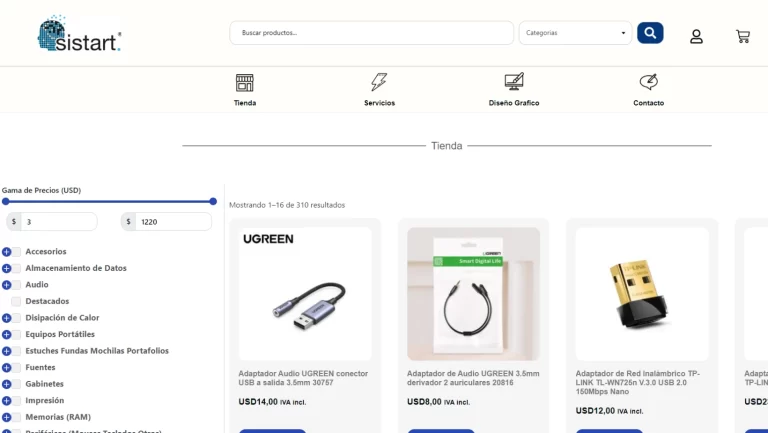The image size is (768, 433).
Task: Expand Disipación de Calor category
Action: click(x=6, y=318)
